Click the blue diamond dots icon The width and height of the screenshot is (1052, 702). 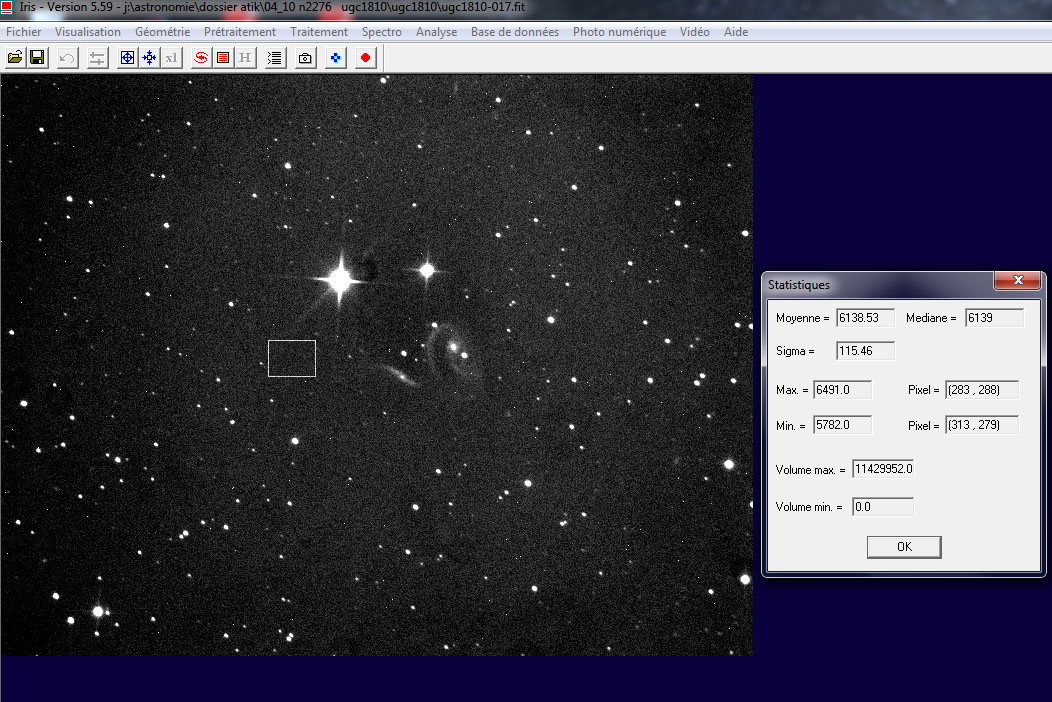tap(335, 58)
